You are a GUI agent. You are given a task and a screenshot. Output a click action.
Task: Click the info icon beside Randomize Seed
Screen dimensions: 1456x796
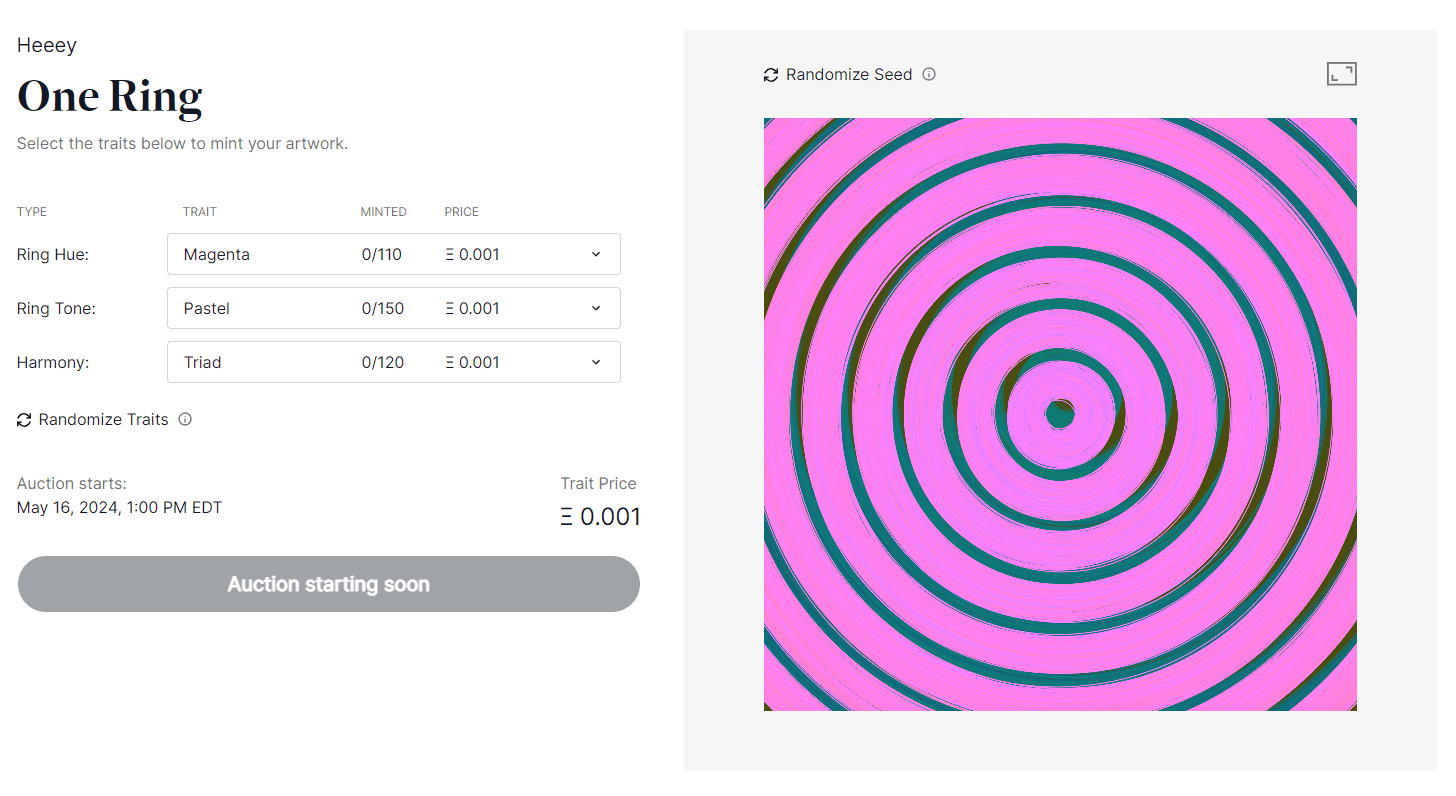pyautogui.click(x=929, y=74)
